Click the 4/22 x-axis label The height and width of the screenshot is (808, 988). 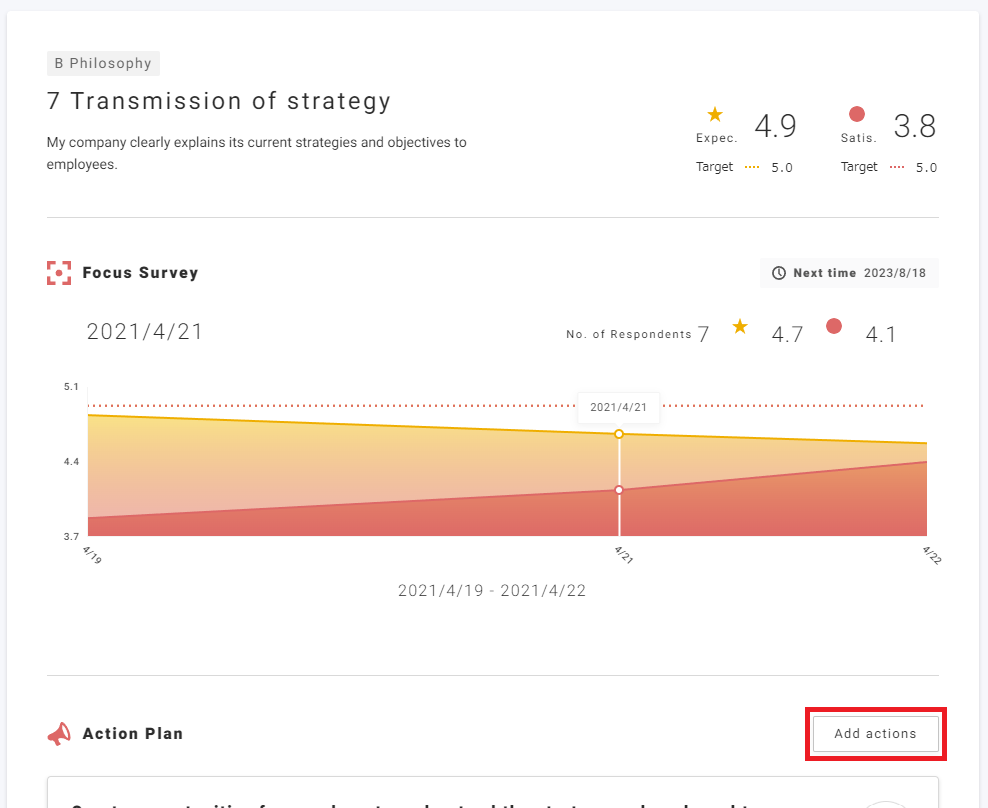click(931, 555)
